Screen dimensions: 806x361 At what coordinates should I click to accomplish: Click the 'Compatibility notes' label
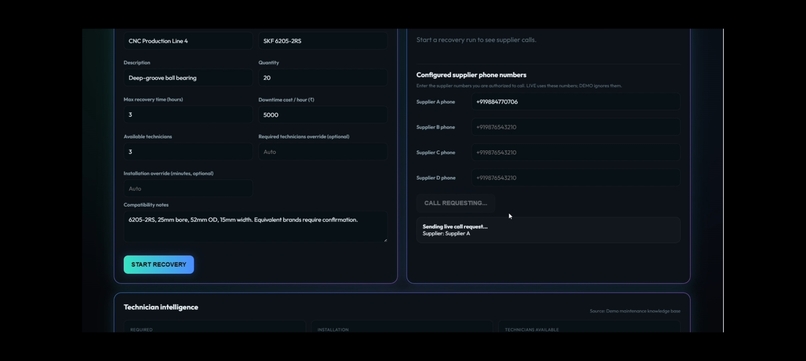point(146,205)
